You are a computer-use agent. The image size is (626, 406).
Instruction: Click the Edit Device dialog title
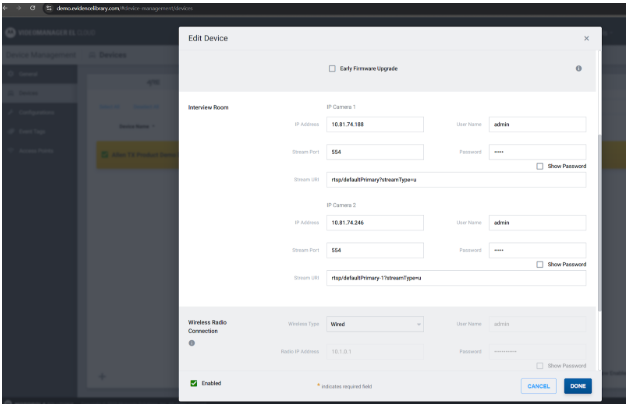(208, 38)
